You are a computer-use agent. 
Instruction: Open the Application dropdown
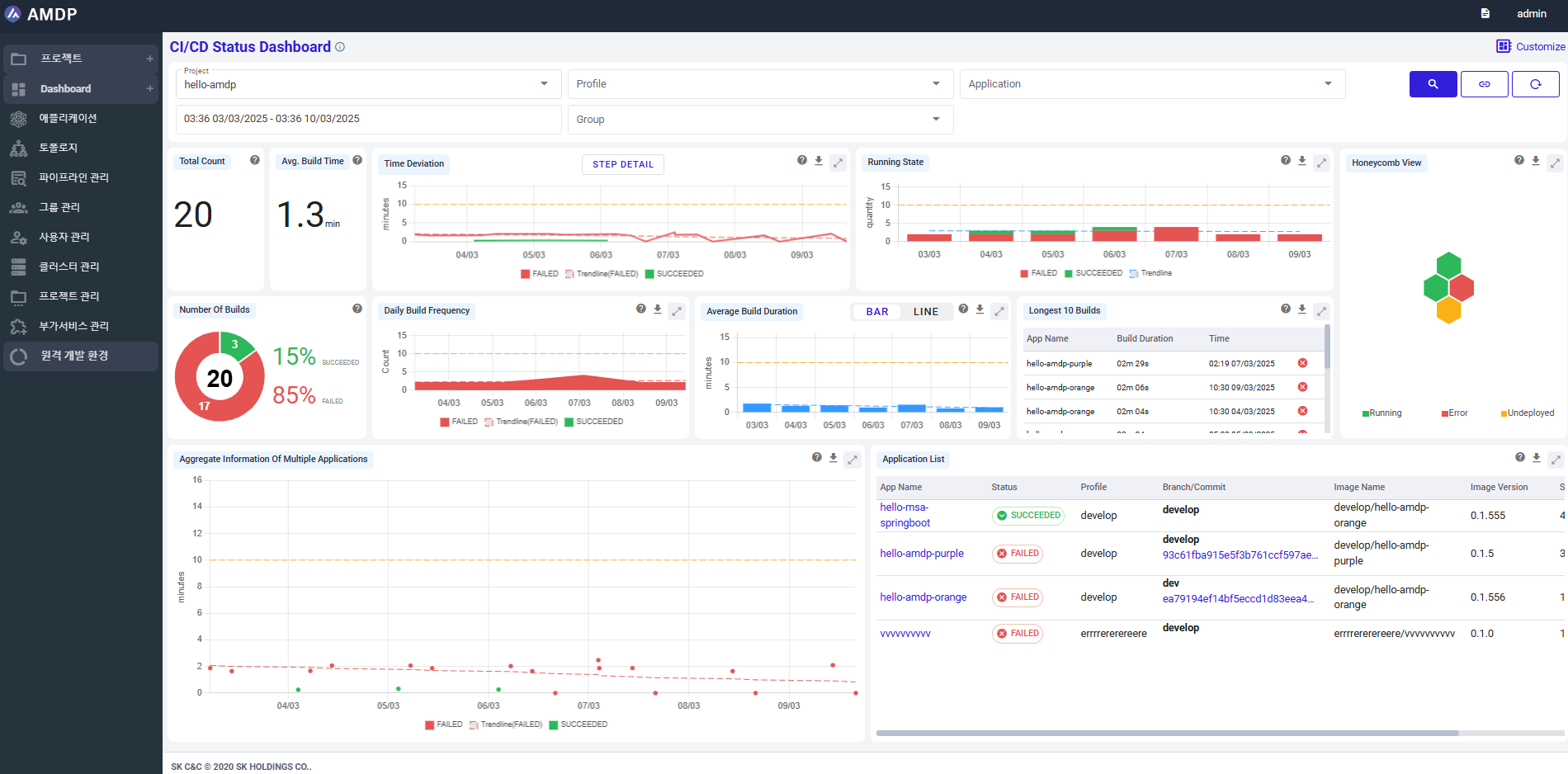(1152, 84)
